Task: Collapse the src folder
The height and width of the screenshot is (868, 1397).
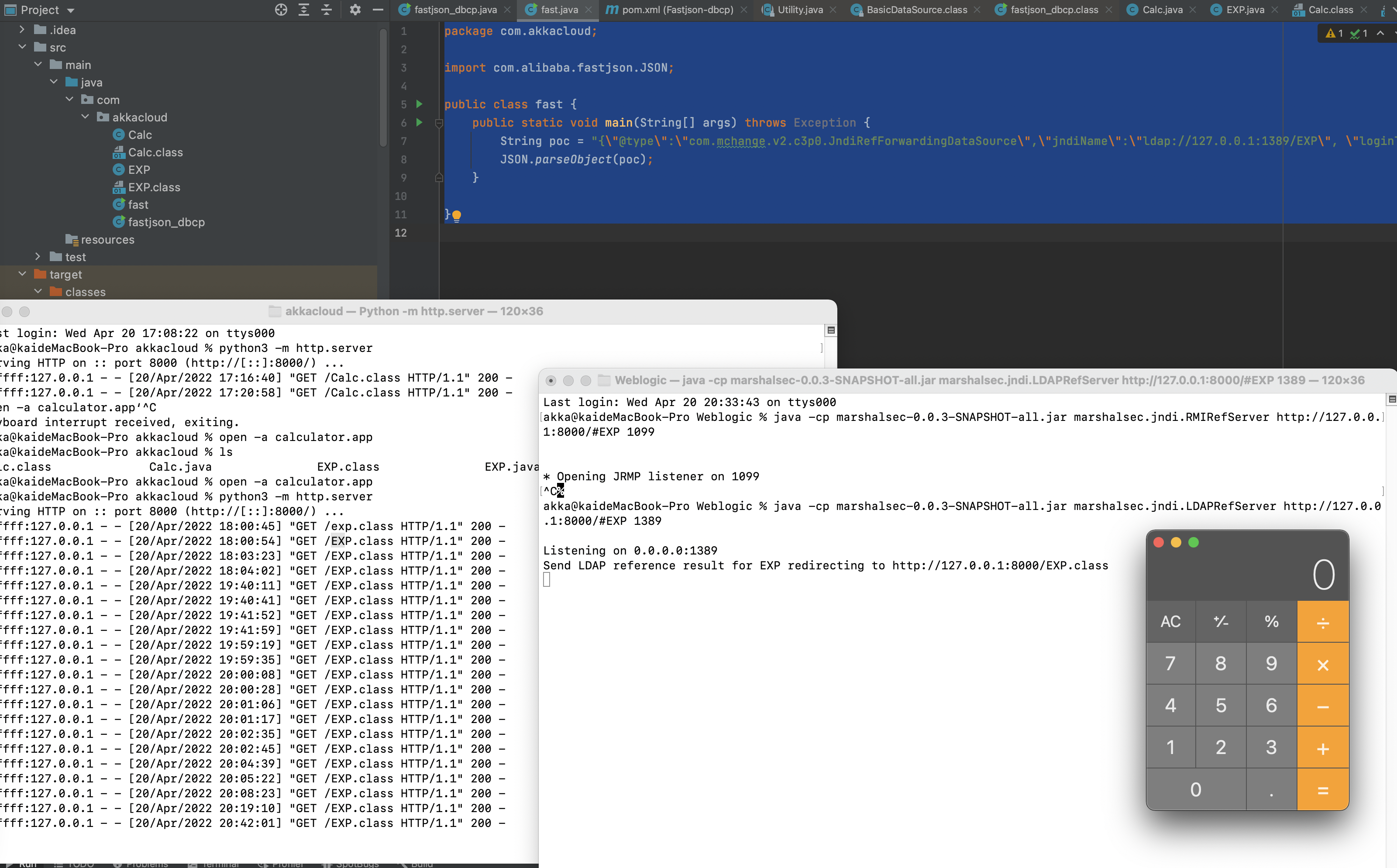Action: point(22,47)
